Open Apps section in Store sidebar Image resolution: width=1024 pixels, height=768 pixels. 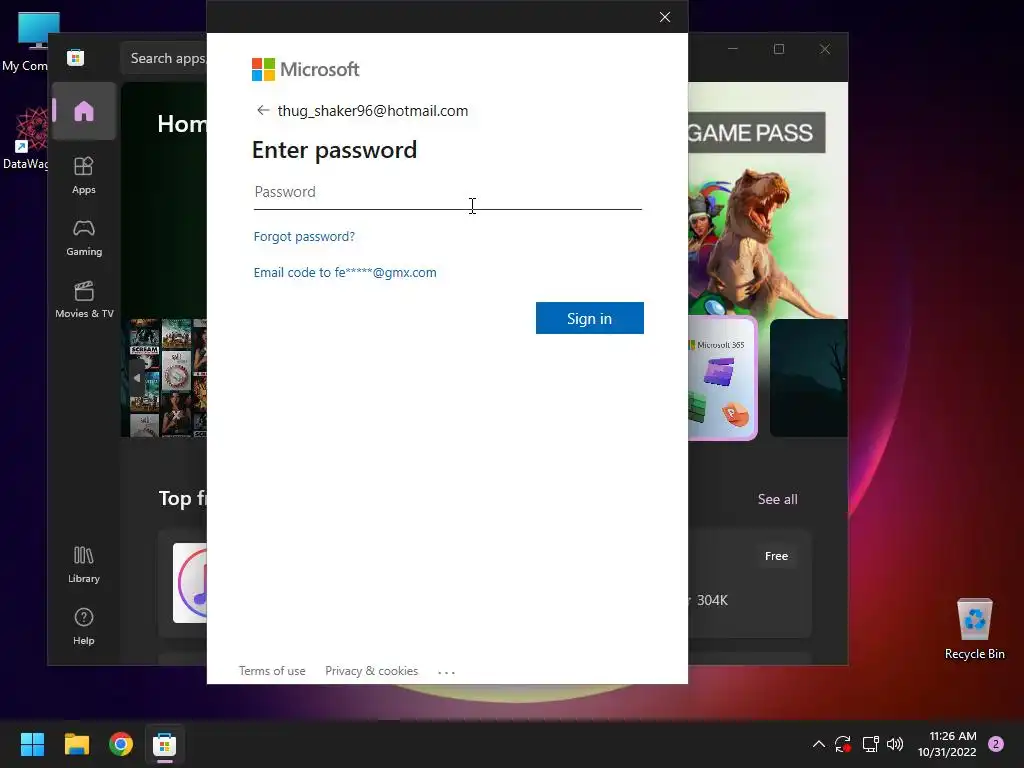pos(84,175)
